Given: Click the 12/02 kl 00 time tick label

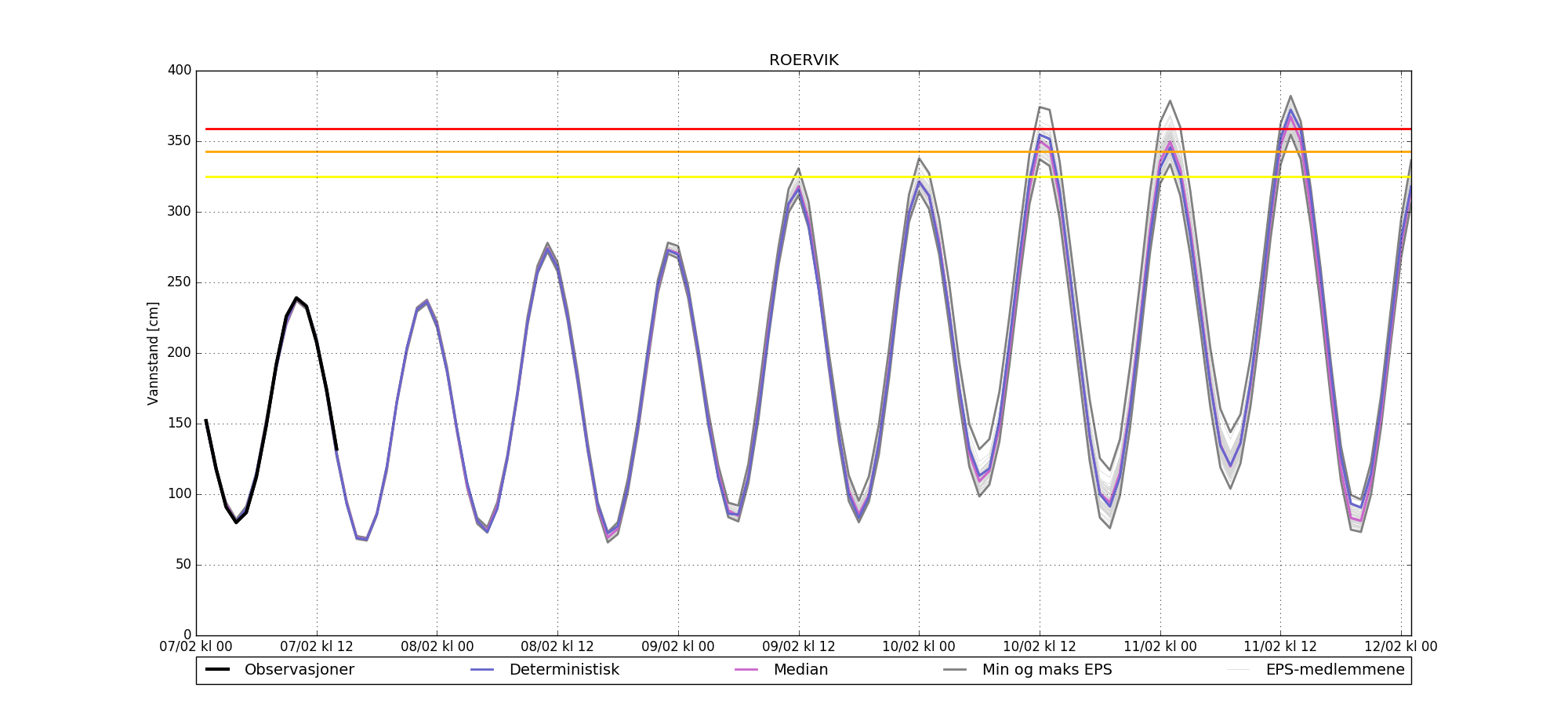Looking at the screenshot, I should pos(1401,647).
